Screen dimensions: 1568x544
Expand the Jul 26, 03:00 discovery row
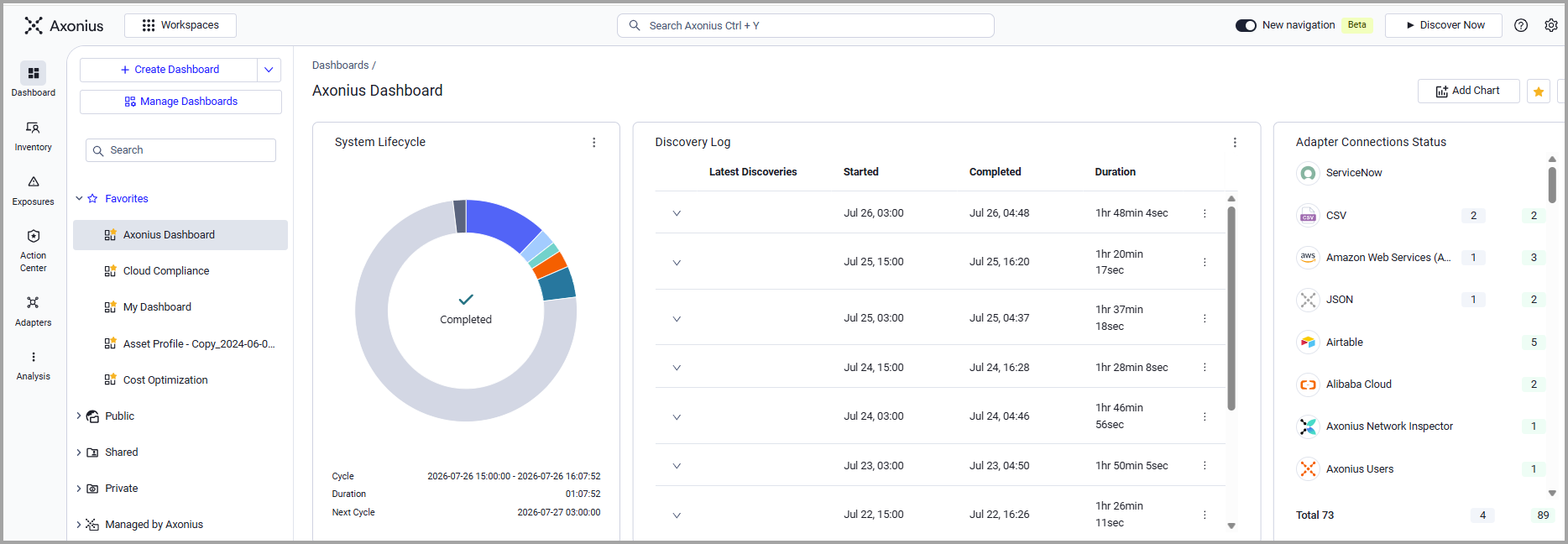click(677, 213)
